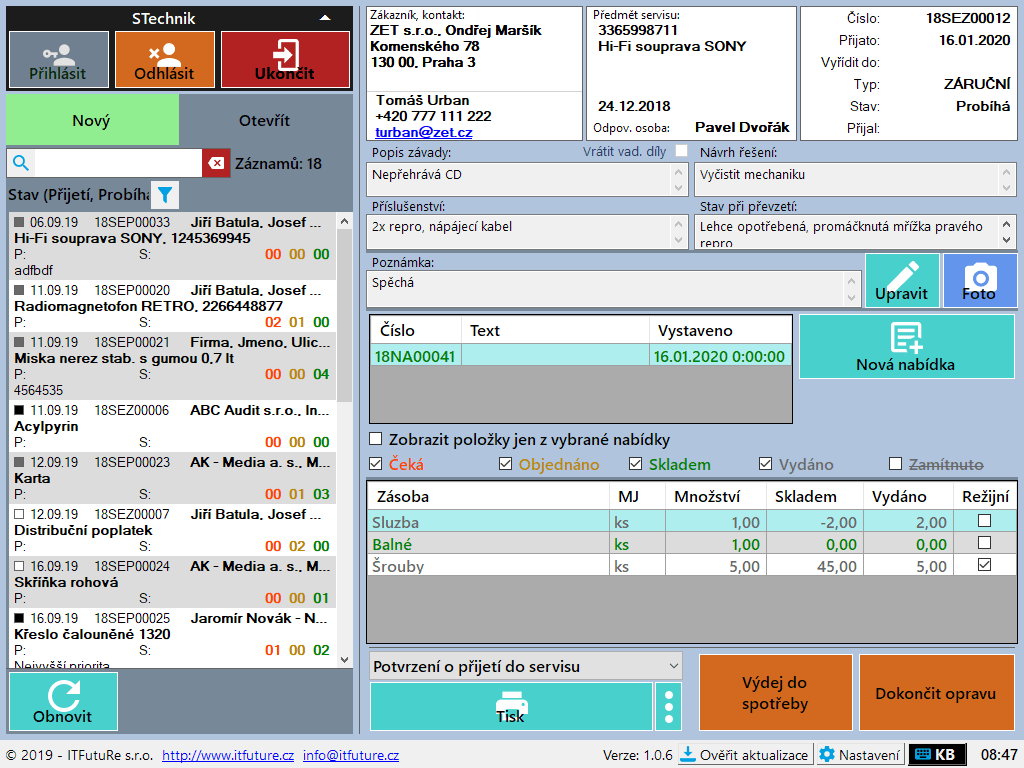The image size is (1024, 768).
Task: Open Nastavení settings gear button
Action: tap(860, 755)
